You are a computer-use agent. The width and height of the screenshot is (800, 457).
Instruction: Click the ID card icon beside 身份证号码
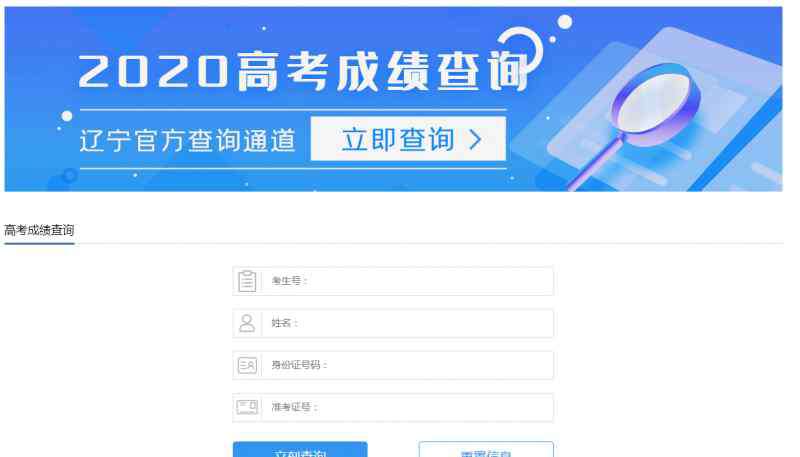247,365
